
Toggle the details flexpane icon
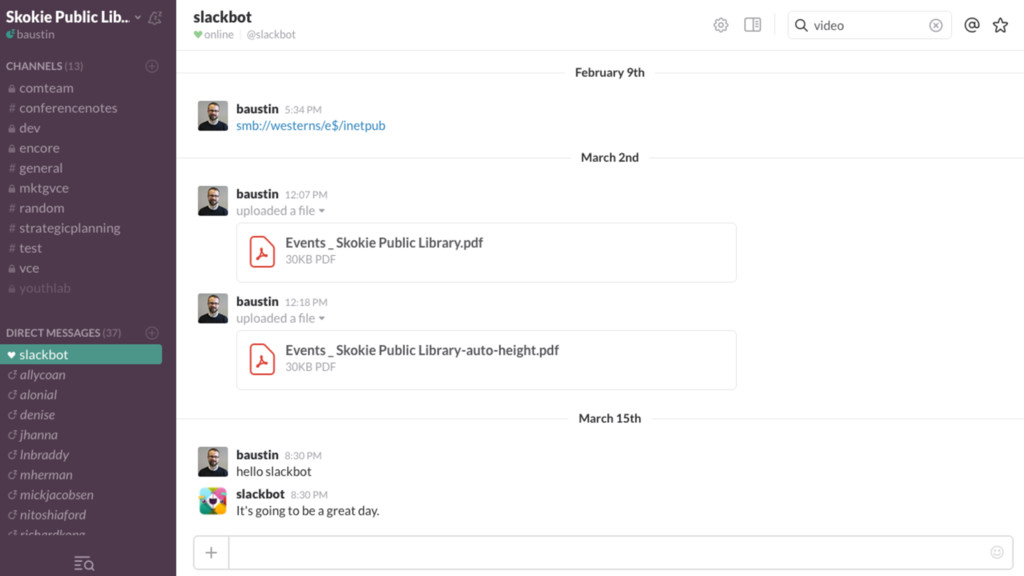pos(752,25)
